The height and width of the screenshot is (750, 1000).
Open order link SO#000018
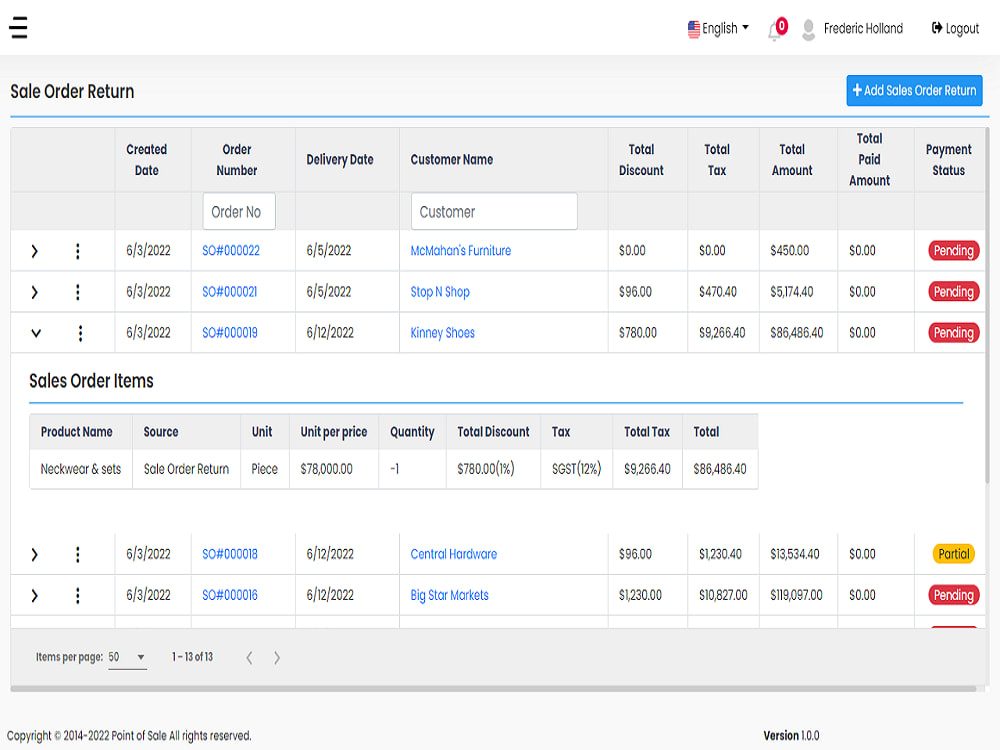(x=230, y=554)
